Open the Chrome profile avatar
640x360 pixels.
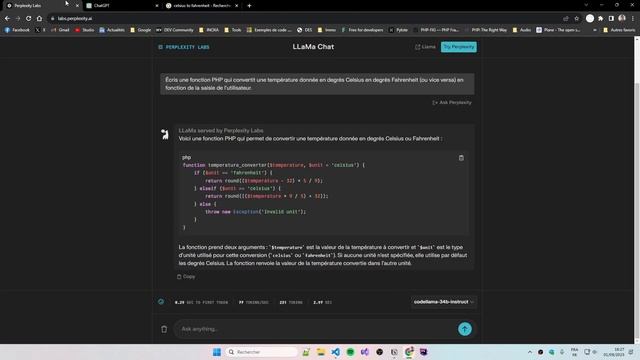[622, 18]
